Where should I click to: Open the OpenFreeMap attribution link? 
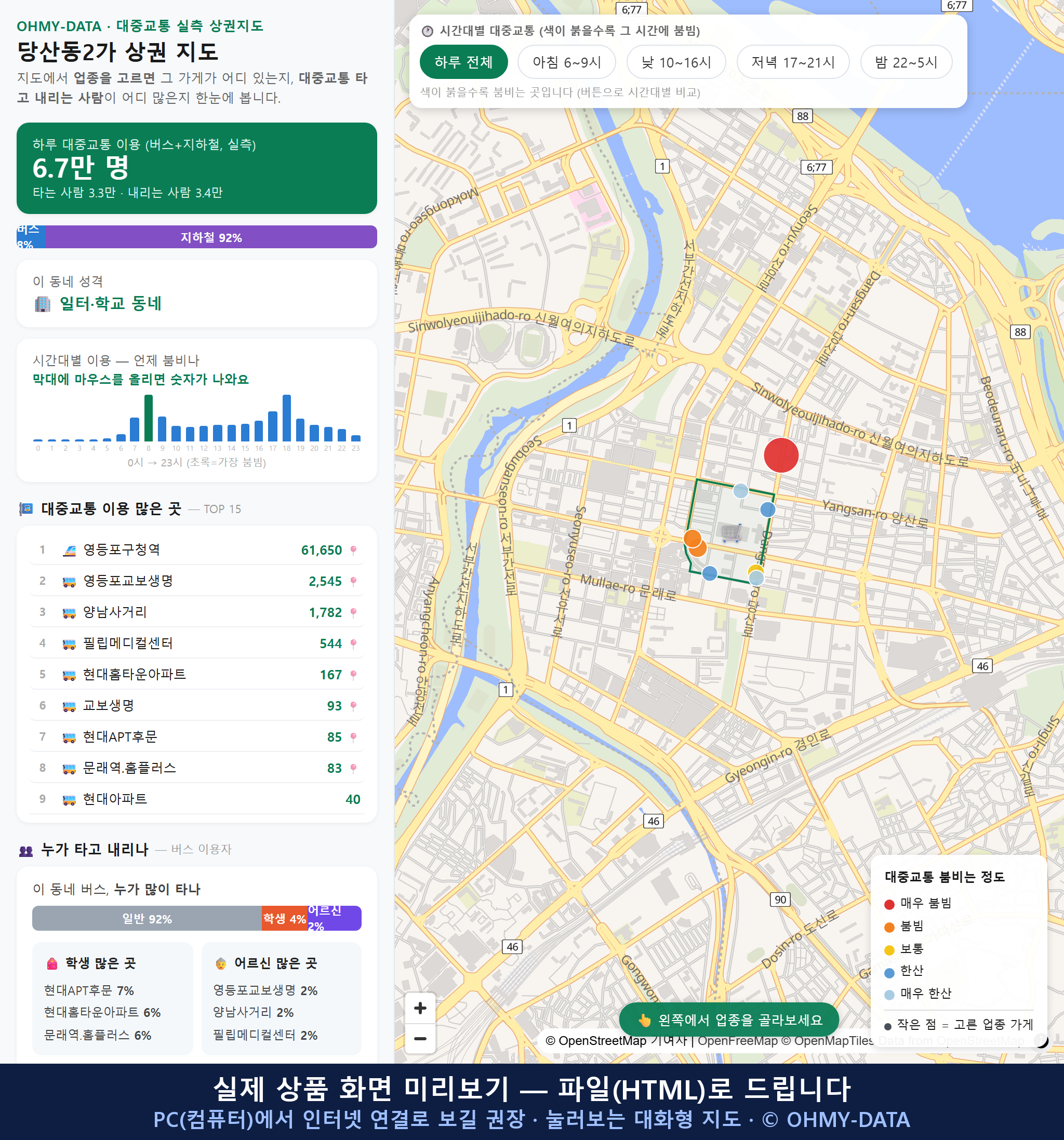pyautogui.click(x=738, y=1041)
